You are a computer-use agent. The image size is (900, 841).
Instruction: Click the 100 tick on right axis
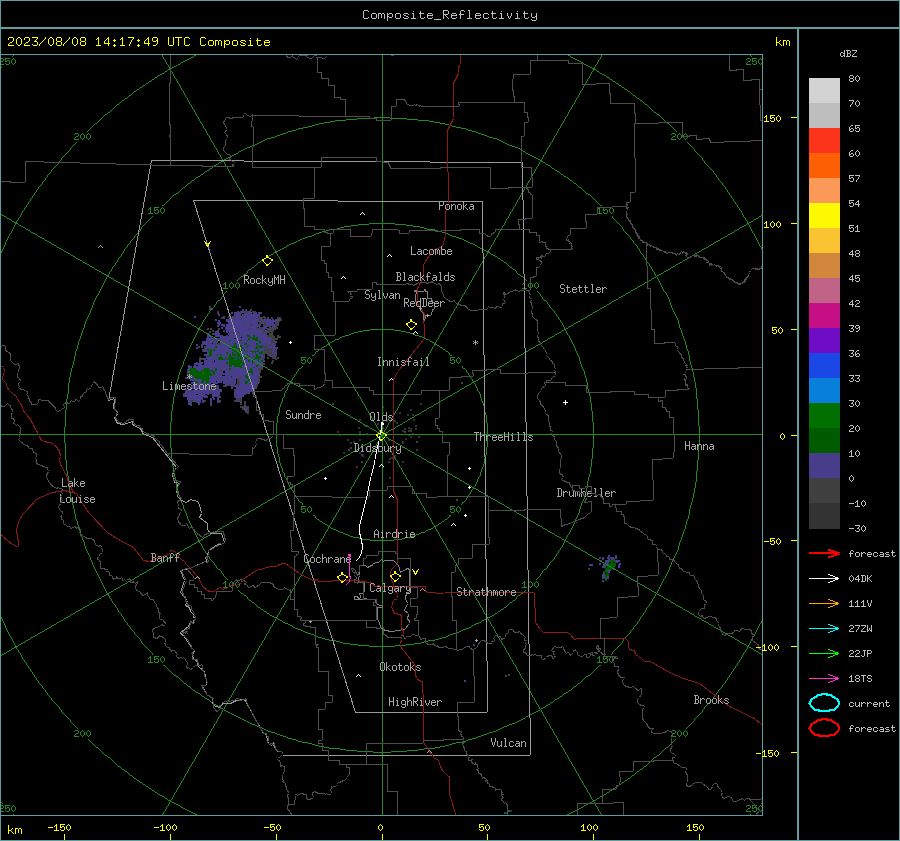[x=772, y=224]
